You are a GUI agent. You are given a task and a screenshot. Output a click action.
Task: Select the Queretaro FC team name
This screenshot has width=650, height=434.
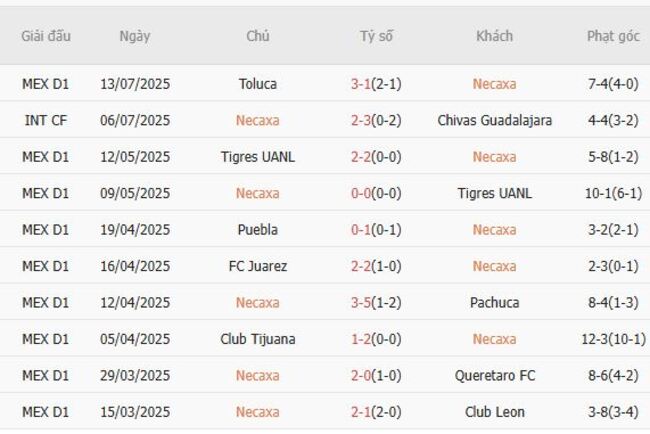point(494,375)
